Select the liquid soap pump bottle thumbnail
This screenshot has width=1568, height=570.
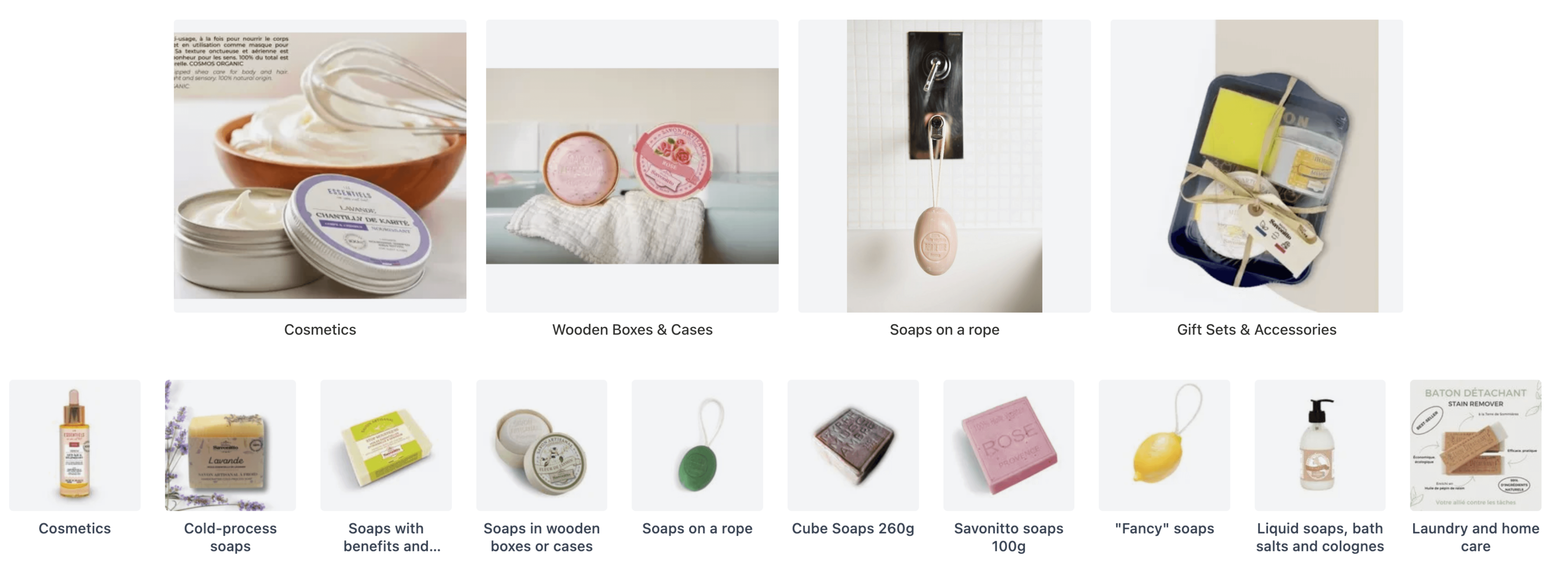1320,445
